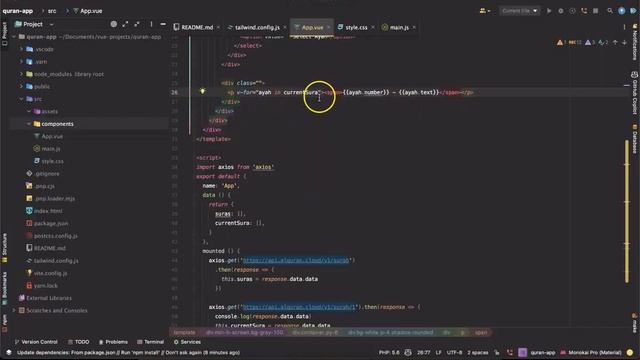Click the editor vertical scrollbar thumb

point(627,211)
